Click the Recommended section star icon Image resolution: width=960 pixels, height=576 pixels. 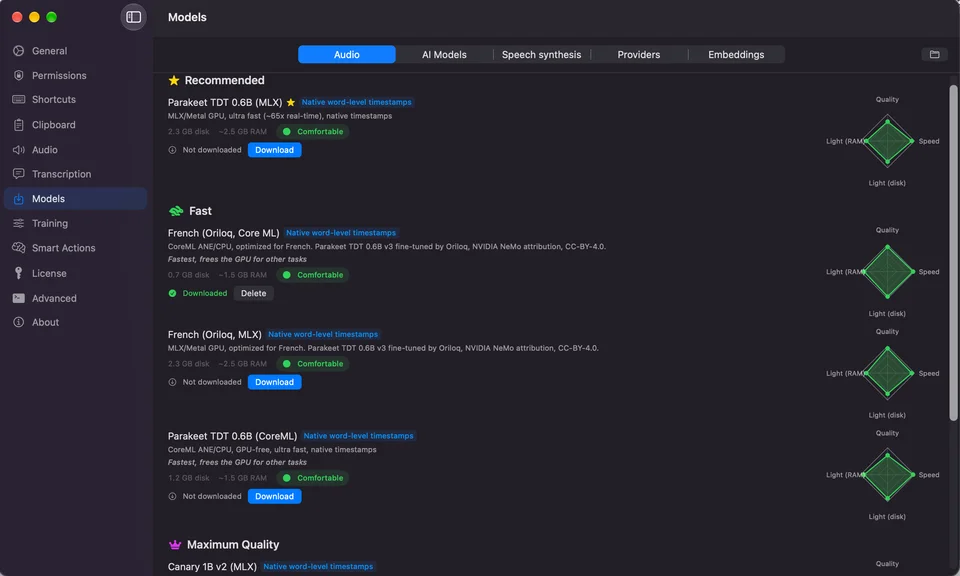click(174, 80)
